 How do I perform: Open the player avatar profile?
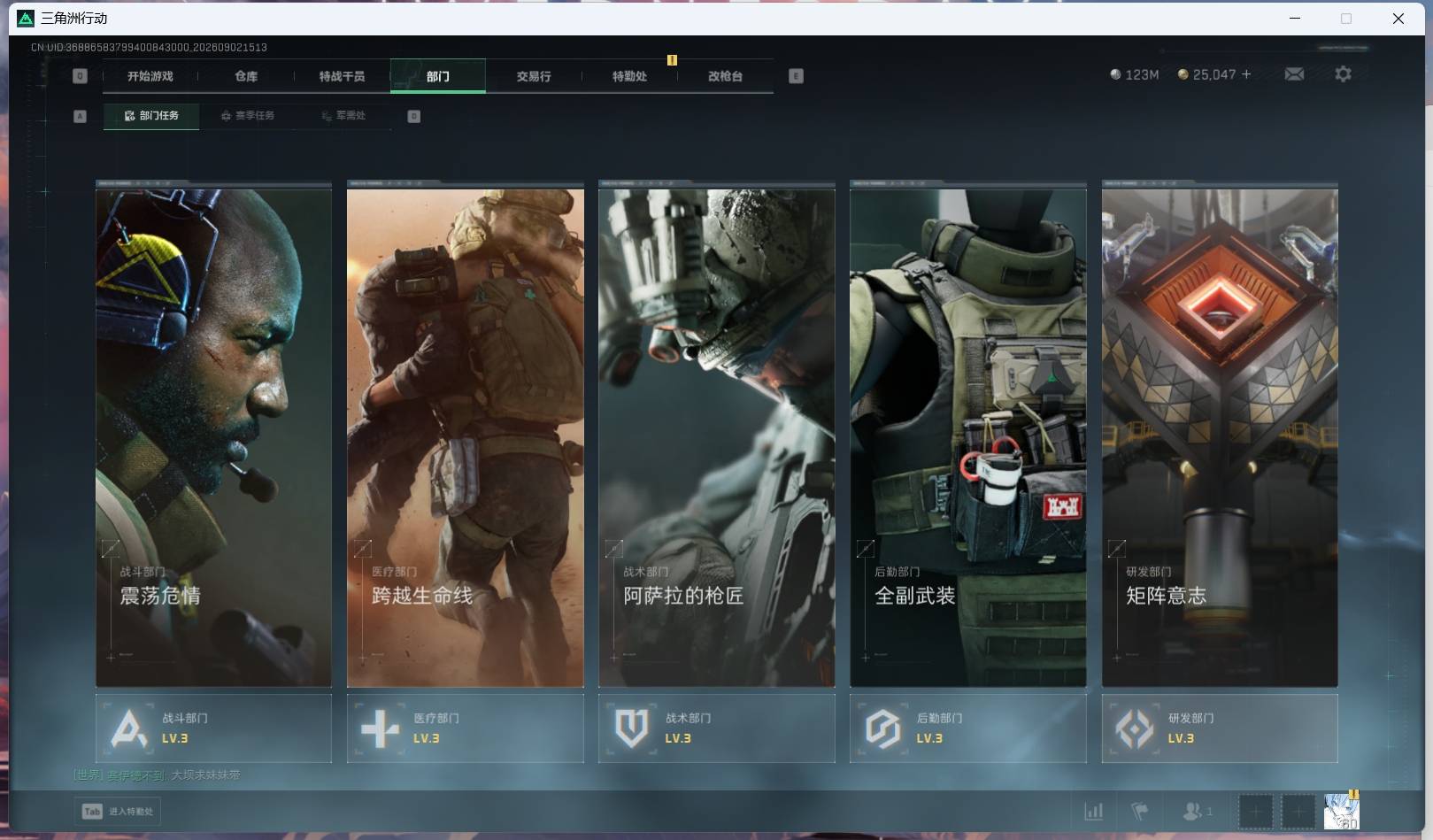[1341, 811]
